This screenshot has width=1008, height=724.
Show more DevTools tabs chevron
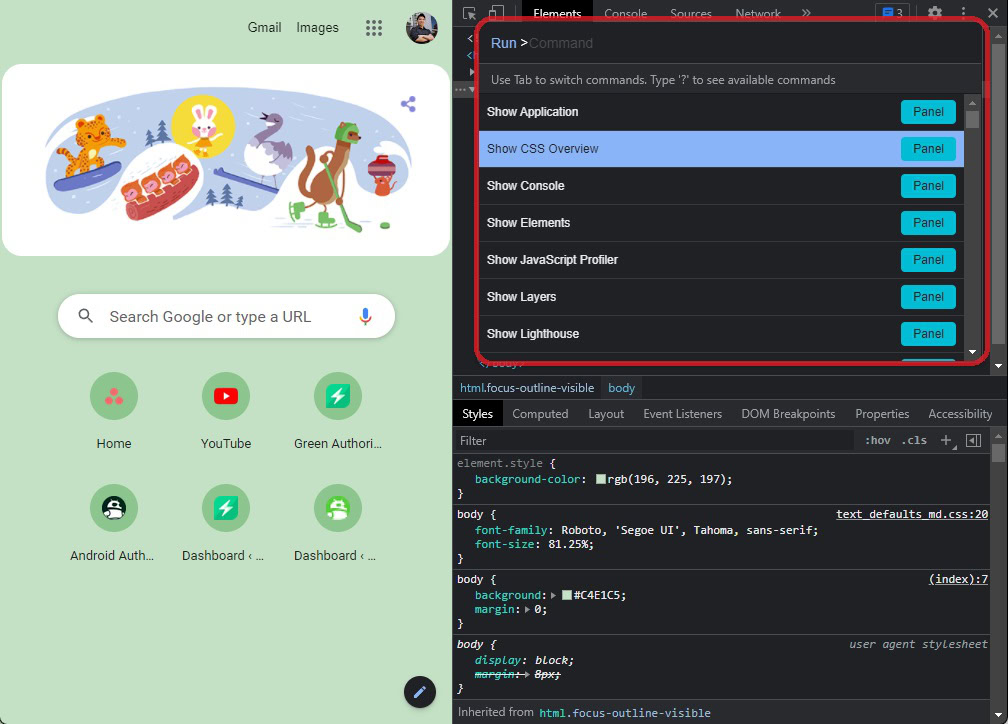(806, 13)
